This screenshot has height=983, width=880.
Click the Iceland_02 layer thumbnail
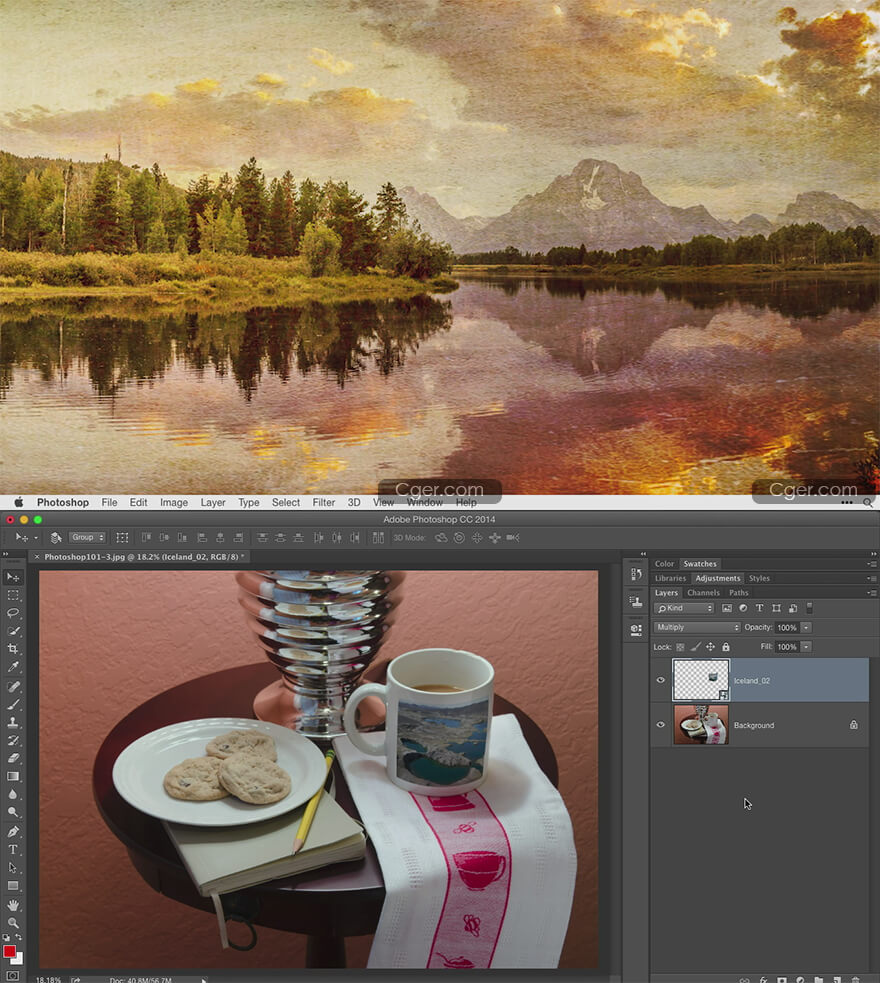[x=701, y=680]
